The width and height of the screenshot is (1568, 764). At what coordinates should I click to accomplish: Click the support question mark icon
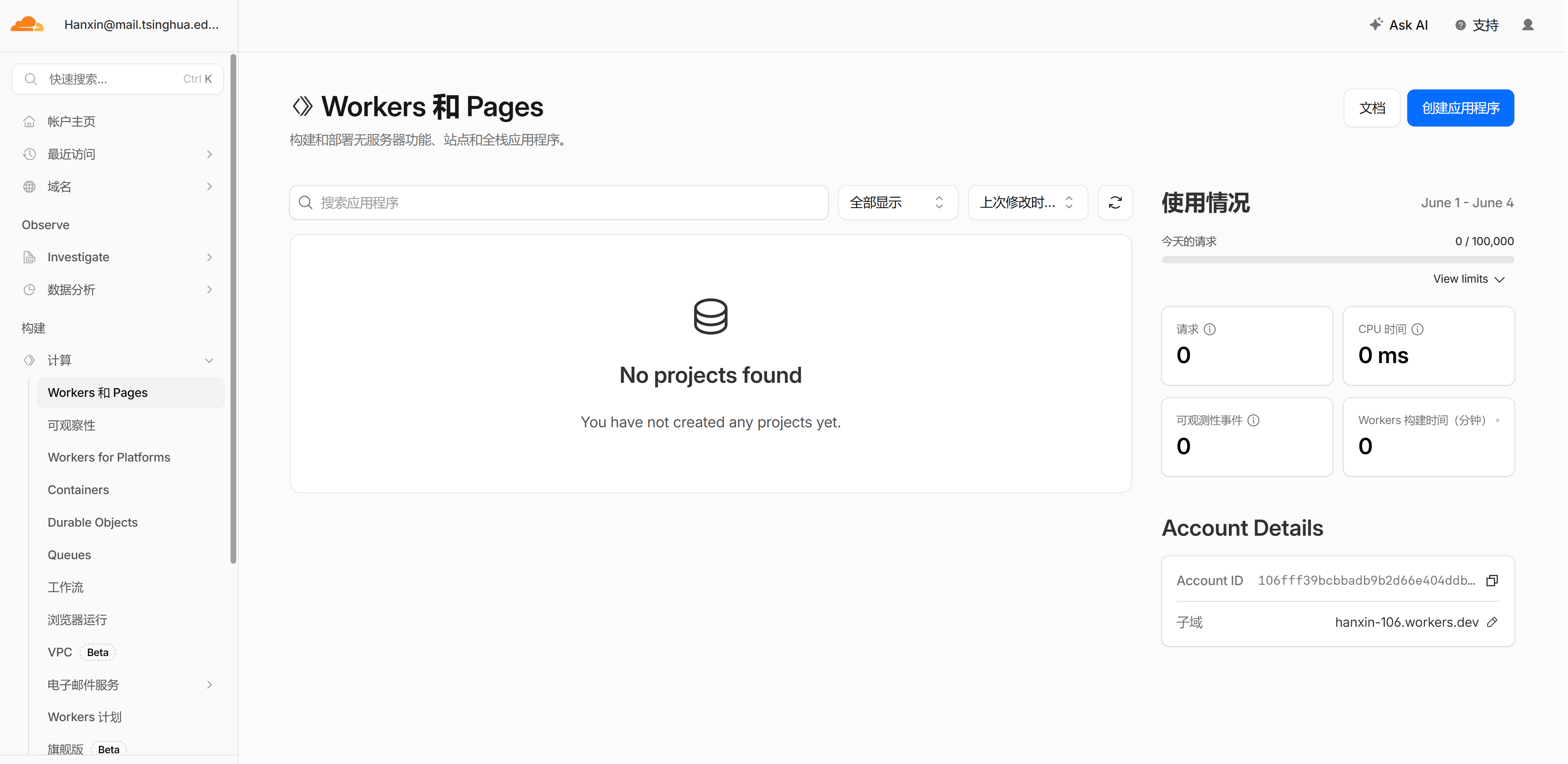(x=1460, y=25)
